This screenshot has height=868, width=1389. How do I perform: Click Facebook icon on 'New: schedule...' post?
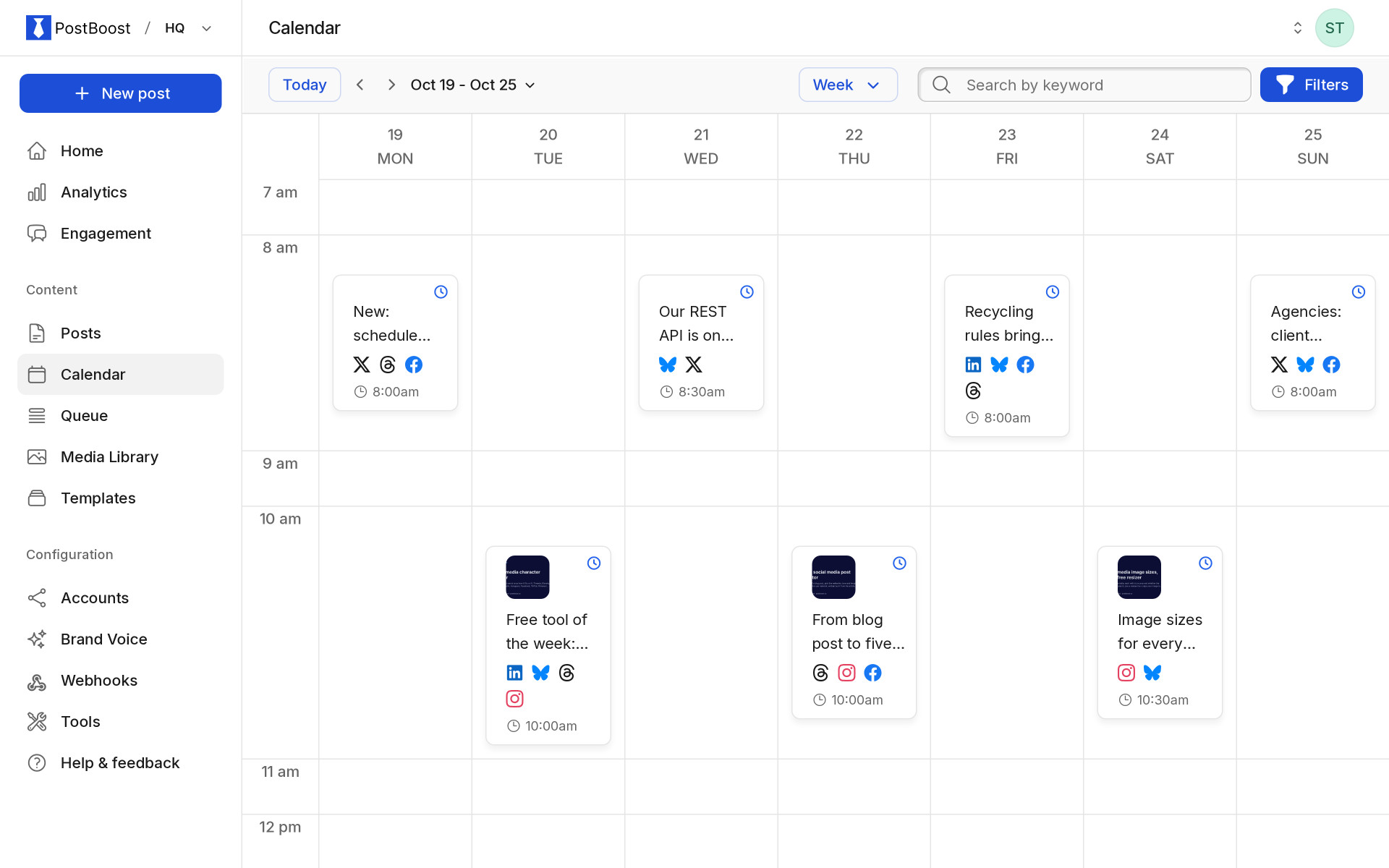click(x=414, y=365)
